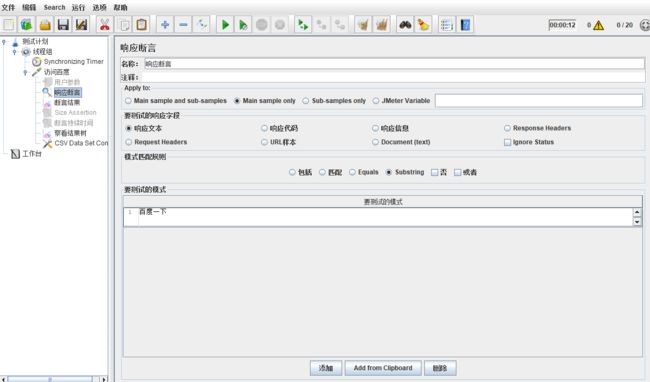Select 工作台 node in tree

click(x=32, y=154)
